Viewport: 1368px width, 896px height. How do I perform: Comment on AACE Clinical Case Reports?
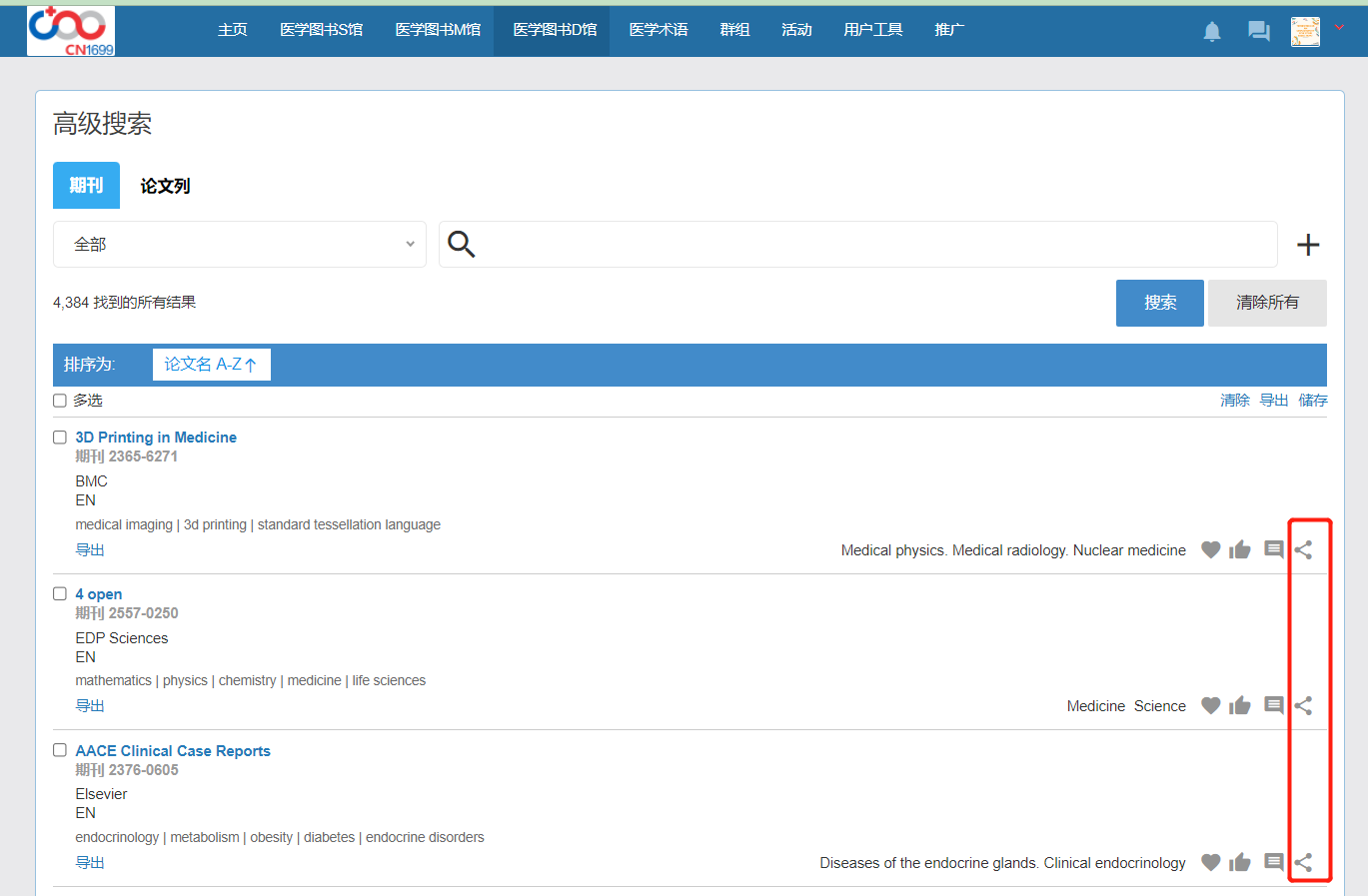click(x=1274, y=862)
